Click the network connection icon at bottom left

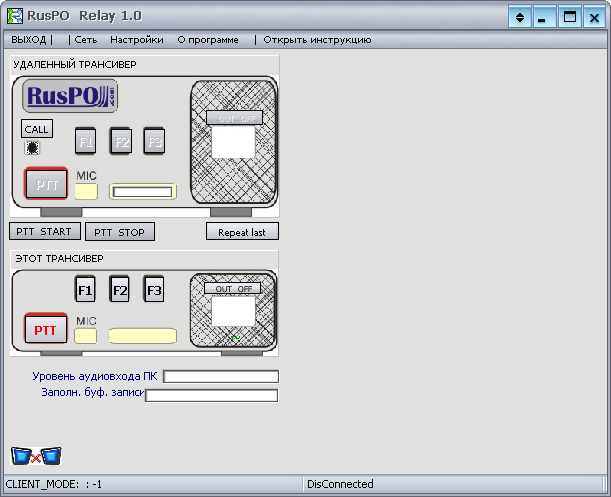pyautogui.click(x=36, y=456)
